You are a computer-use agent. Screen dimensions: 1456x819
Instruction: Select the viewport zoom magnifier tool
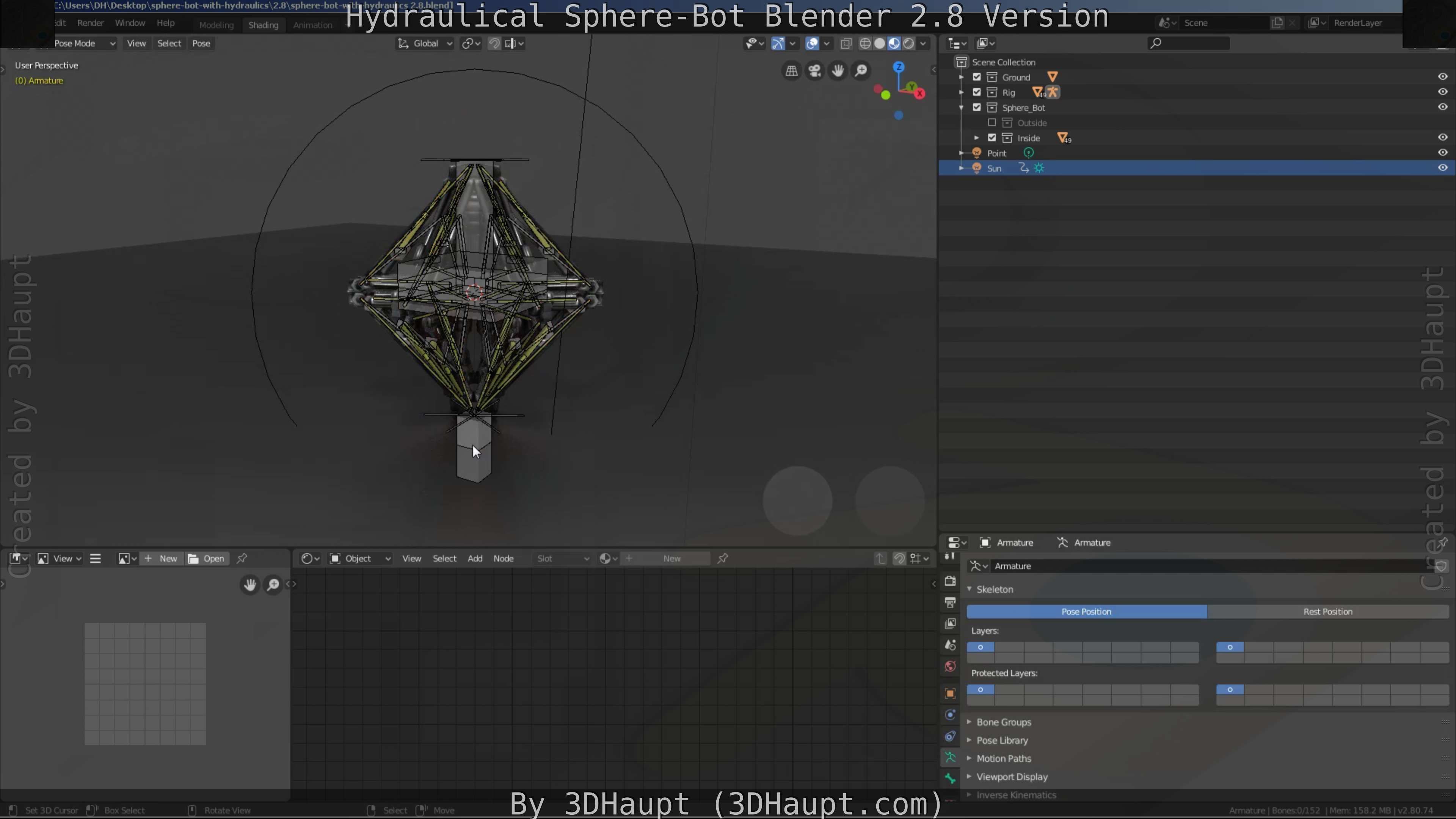click(x=861, y=71)
